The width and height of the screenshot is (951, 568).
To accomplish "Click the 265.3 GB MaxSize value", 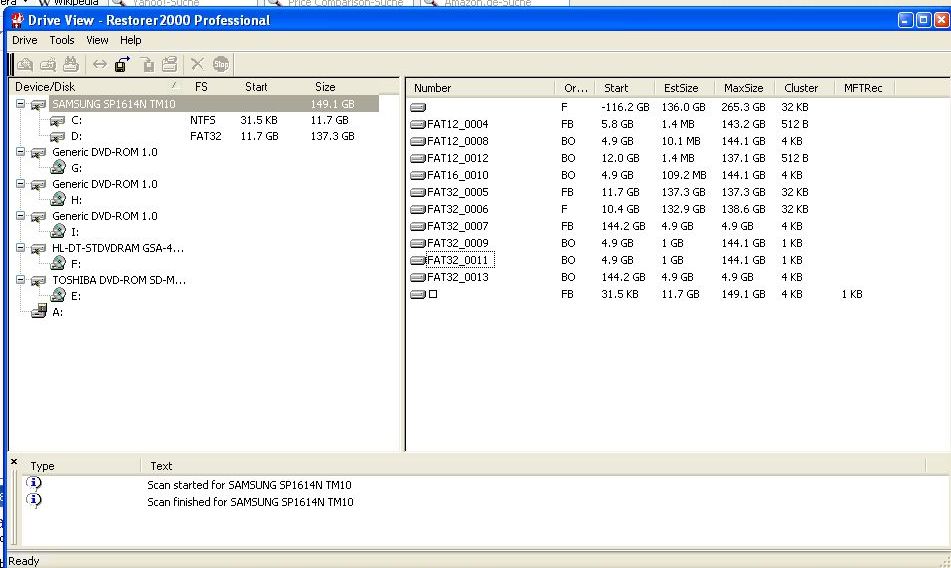I will pos(743,107).
